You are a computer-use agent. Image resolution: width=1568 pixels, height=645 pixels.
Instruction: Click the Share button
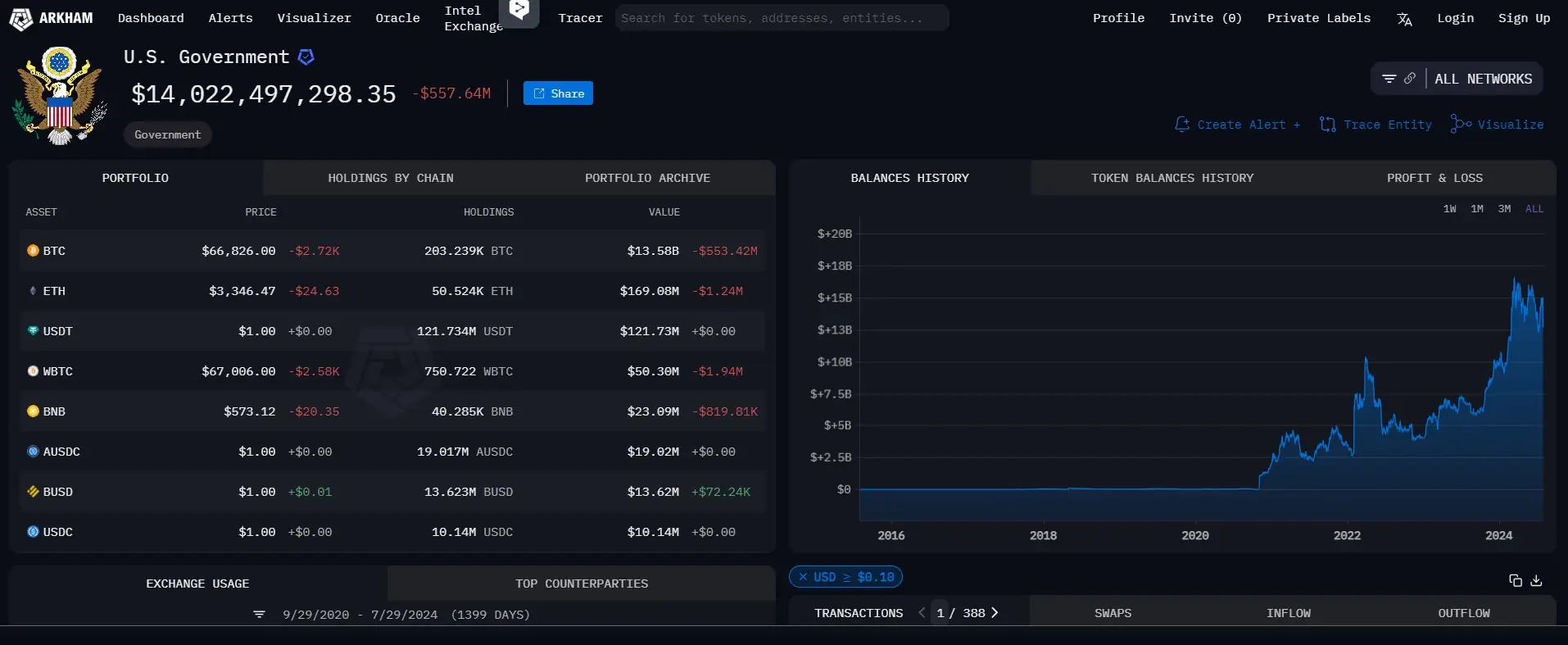pyautogui.click(x=558, y=93)
